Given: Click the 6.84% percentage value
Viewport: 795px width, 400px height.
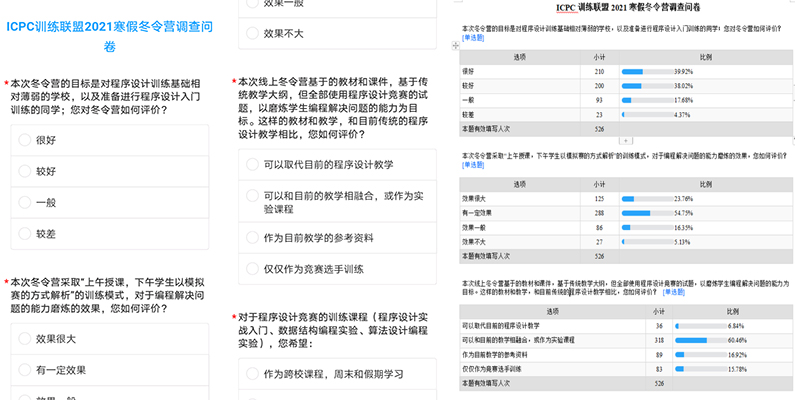Looking at the screenshot, I should click(736, 326).
